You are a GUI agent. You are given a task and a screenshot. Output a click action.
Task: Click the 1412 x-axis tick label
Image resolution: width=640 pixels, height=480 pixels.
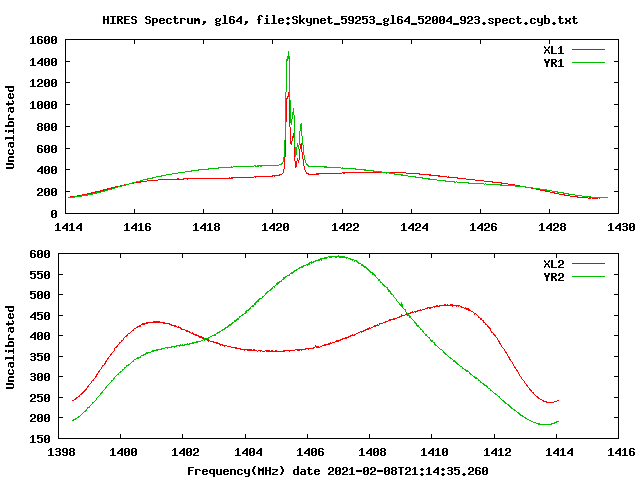[497, 452]
